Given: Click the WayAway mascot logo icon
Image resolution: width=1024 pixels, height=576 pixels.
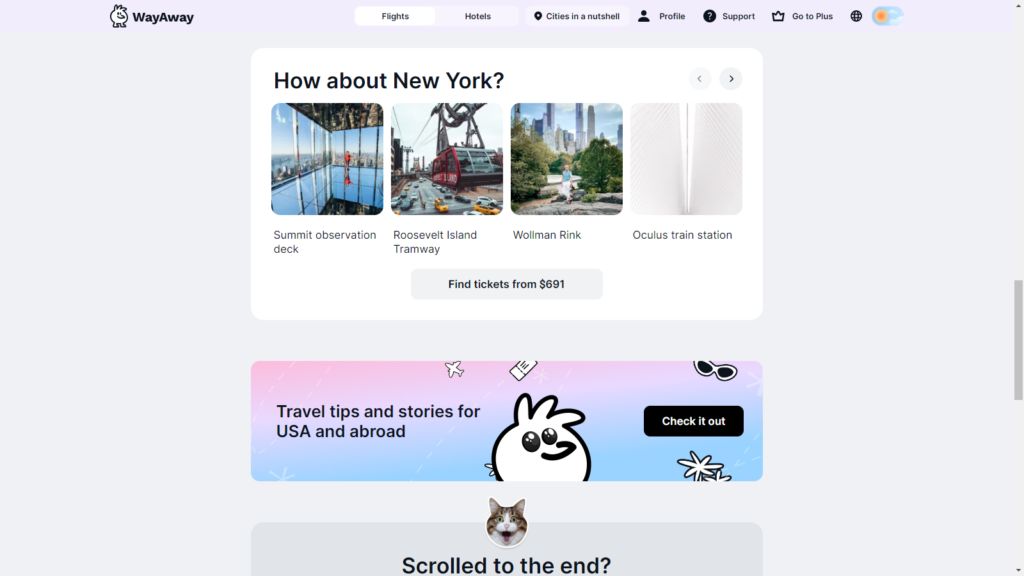Looking at the screenshot, I should point(119,16).
